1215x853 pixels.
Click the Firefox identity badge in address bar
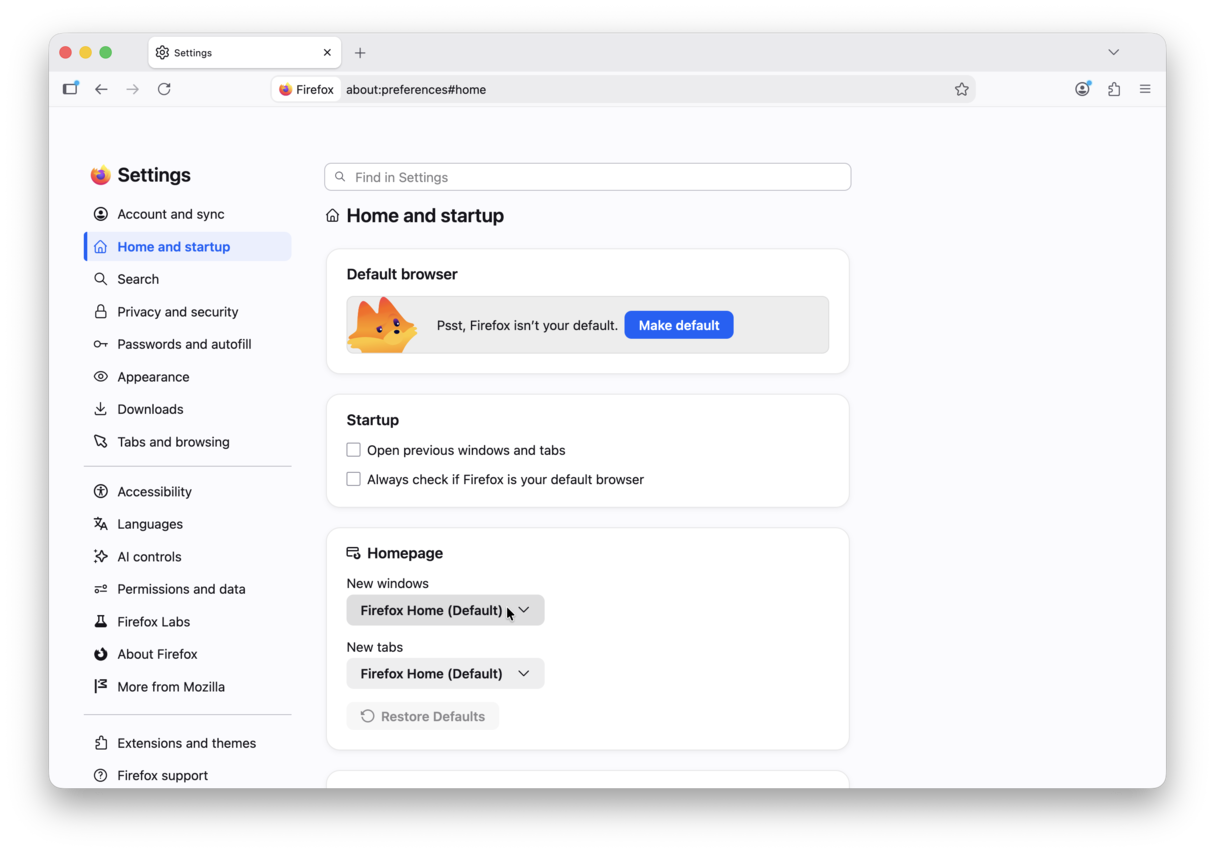point(307,89)
